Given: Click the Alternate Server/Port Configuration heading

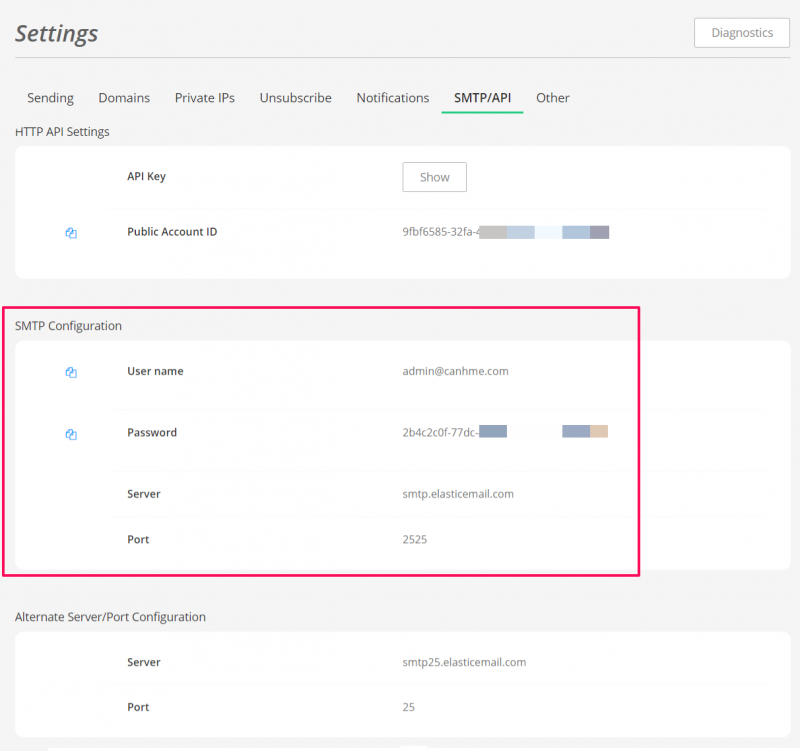Looking at the screenshot, I should coord(110,617).
